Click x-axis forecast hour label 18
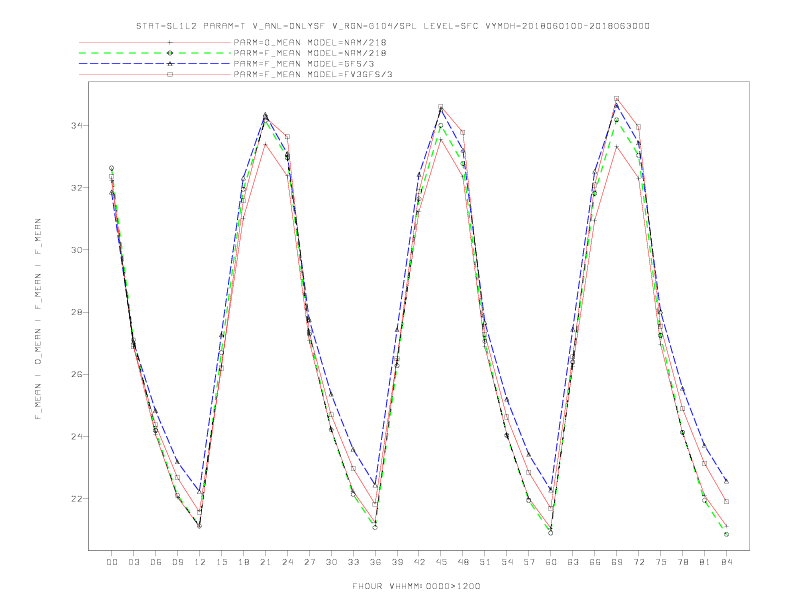 [x=243, y=562]
